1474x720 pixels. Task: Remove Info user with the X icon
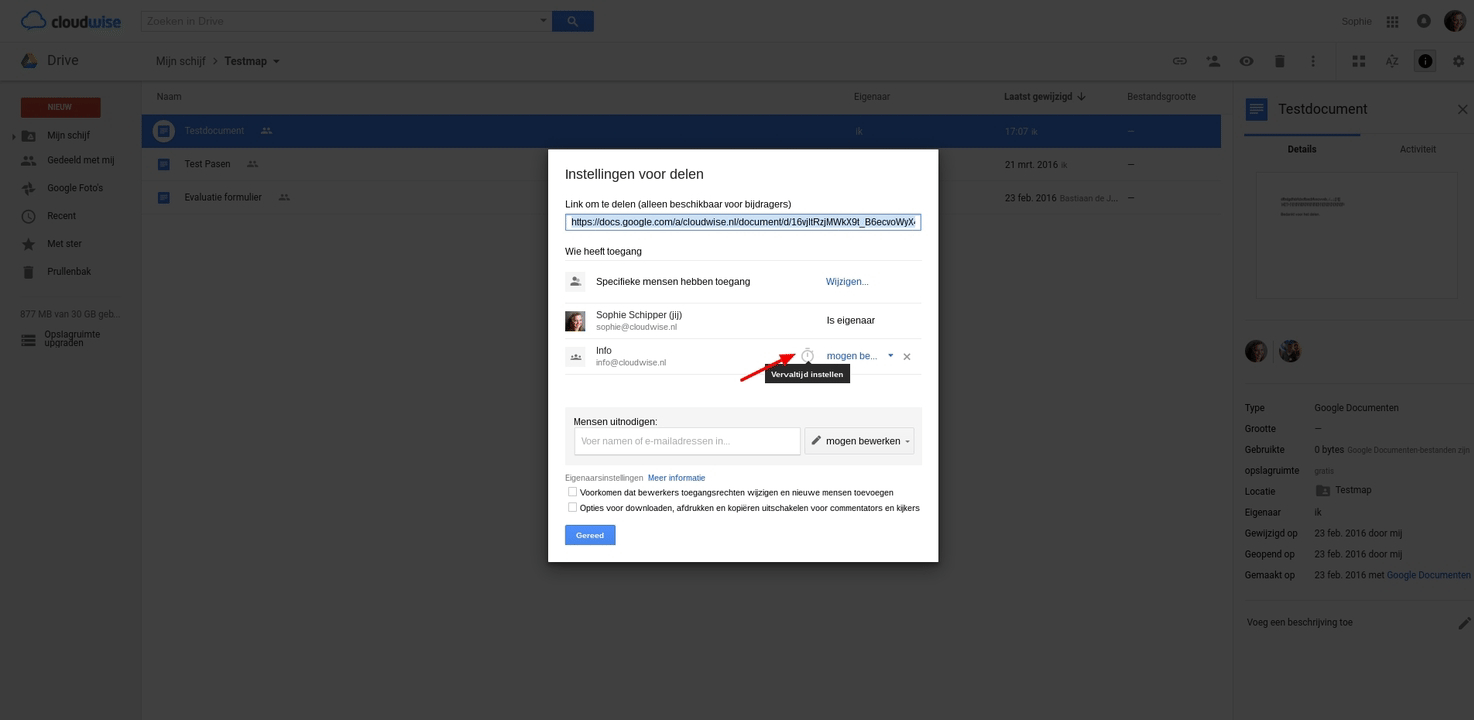point(907,357)
